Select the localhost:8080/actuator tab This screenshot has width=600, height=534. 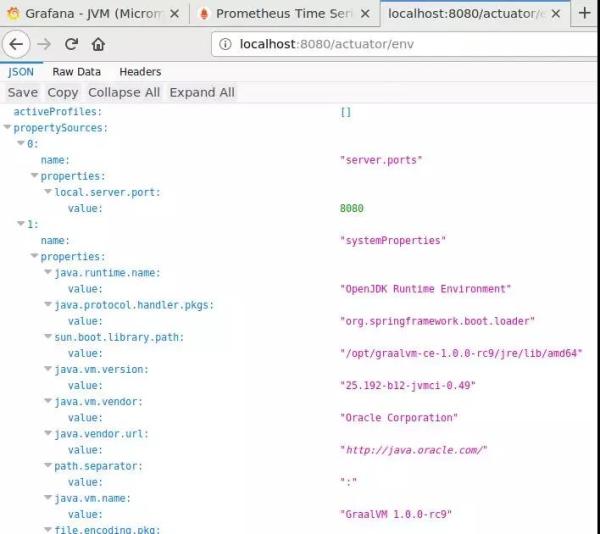[475, 14]
